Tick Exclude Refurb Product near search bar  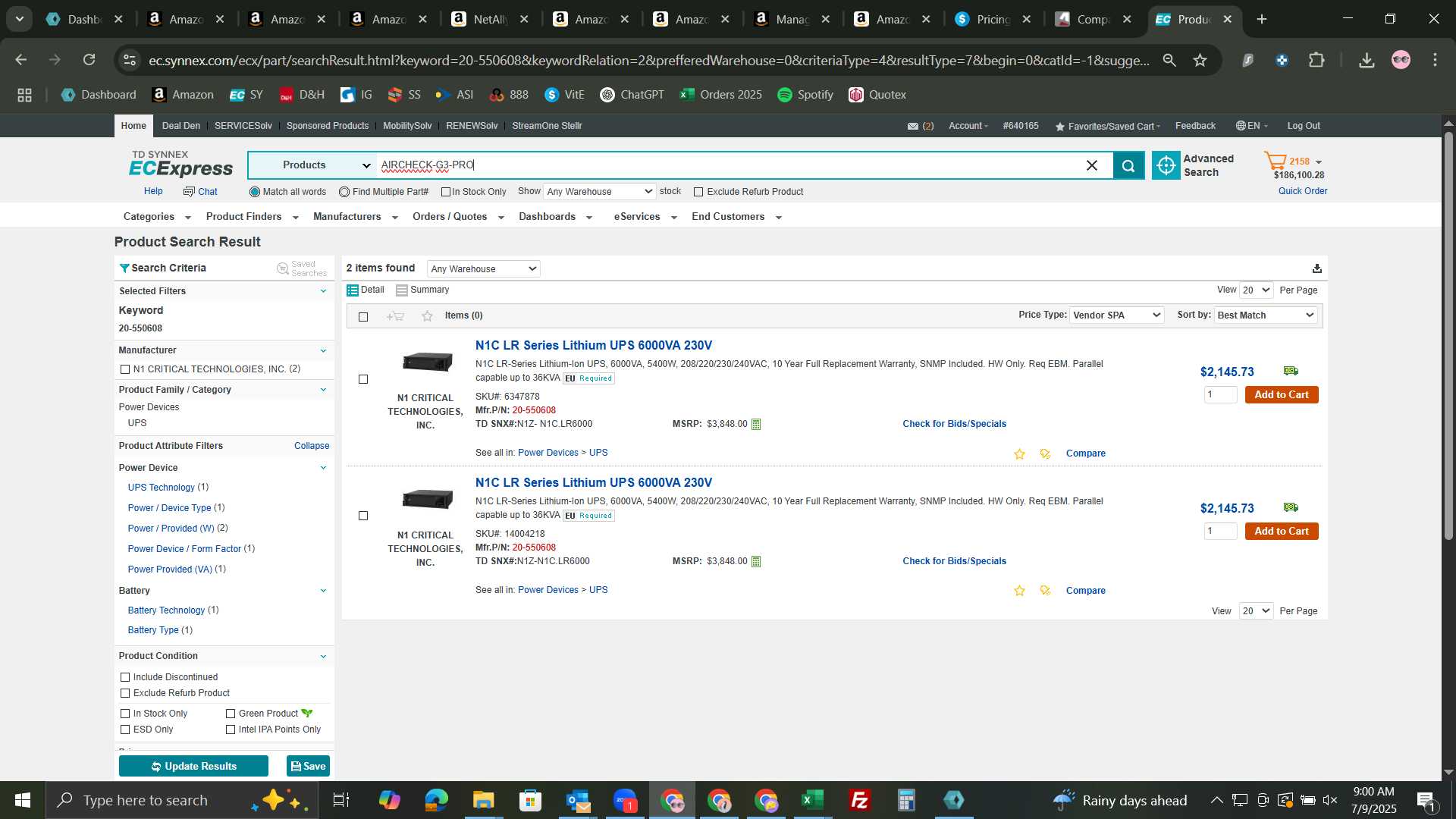tap(698, 192)
